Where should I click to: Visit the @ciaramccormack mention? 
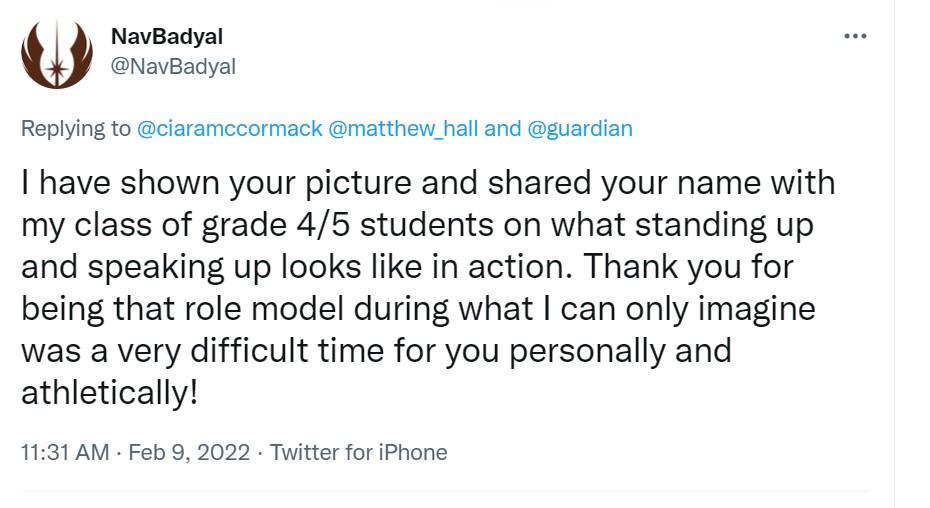(229, 128)
